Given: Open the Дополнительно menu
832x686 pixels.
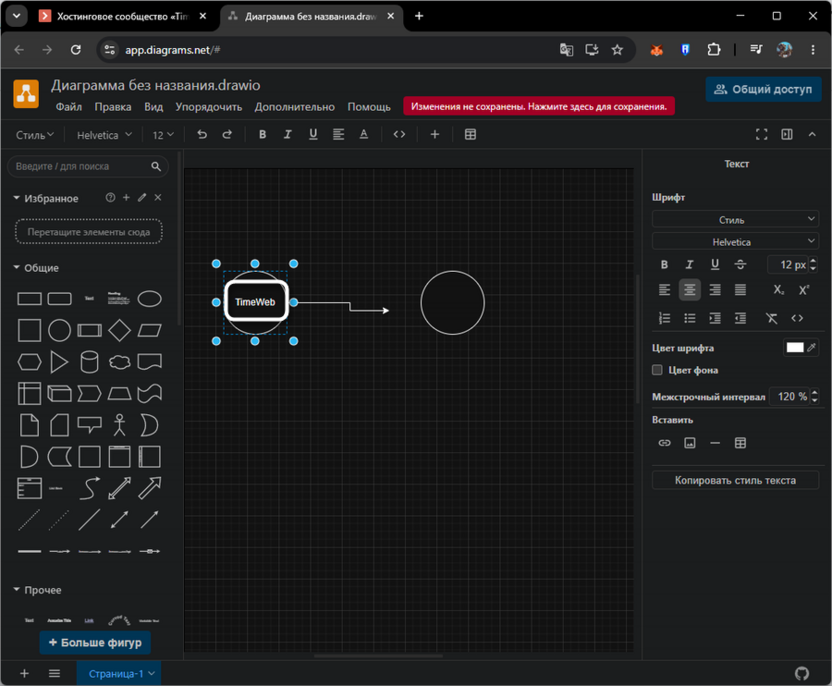Looking at the screenshot, I should click(294, 107).
